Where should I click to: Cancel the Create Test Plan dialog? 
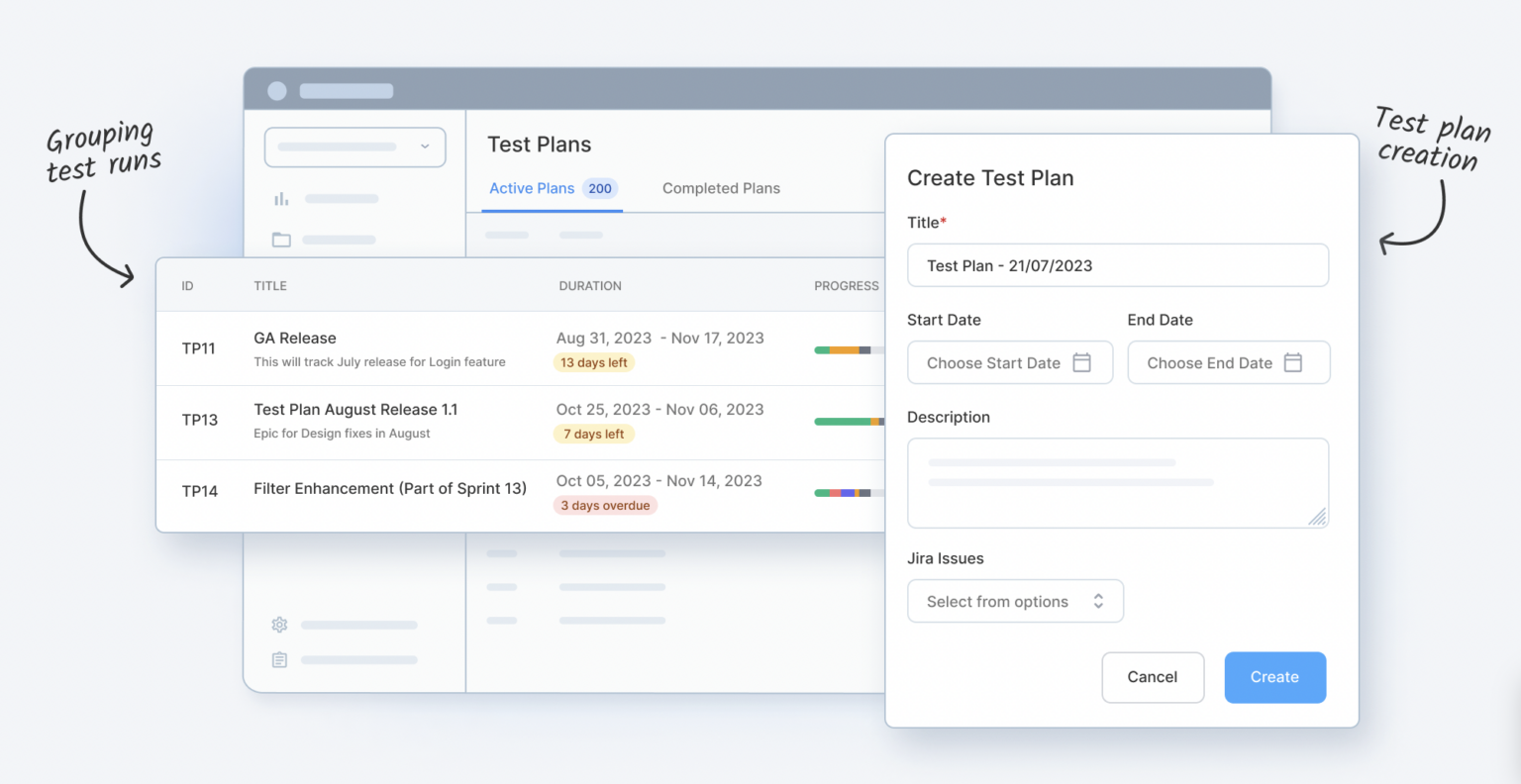[x=1153, y=677]
